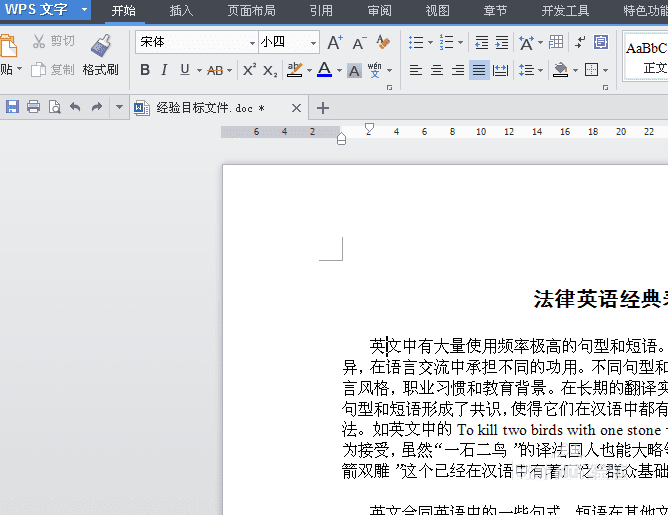Open the font size 小四 dropdown
Viewport: 668px width, 515px height.
click(313, 43)
